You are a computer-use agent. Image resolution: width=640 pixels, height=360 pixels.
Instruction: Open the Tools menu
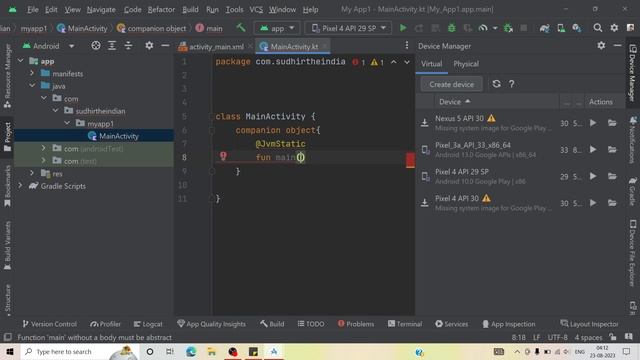234,9
